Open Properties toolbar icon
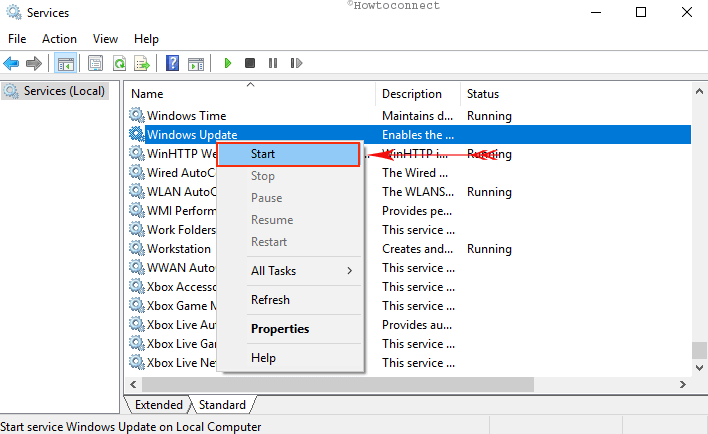This screenshot has height=434, width=708. pos(95,63)
